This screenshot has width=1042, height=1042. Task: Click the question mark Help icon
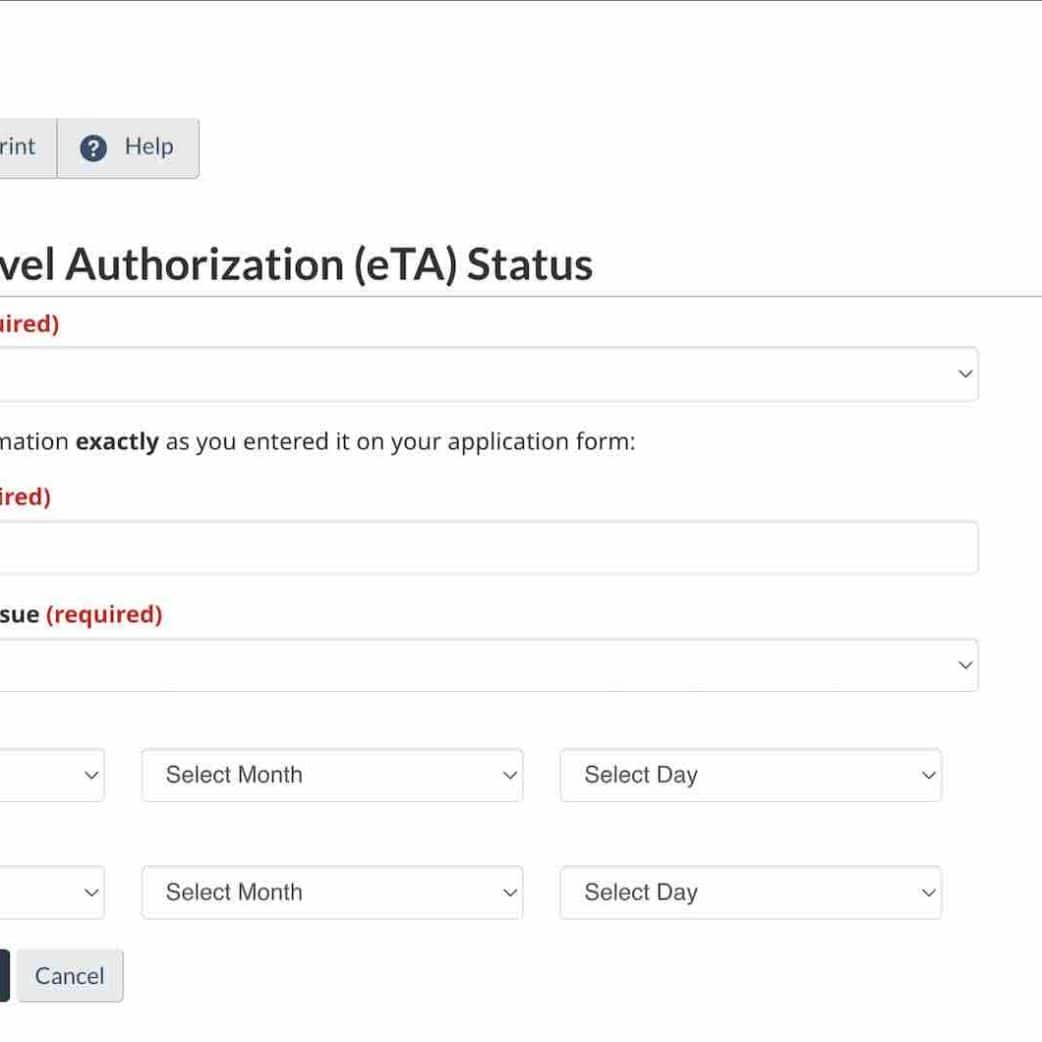(93, 148)
